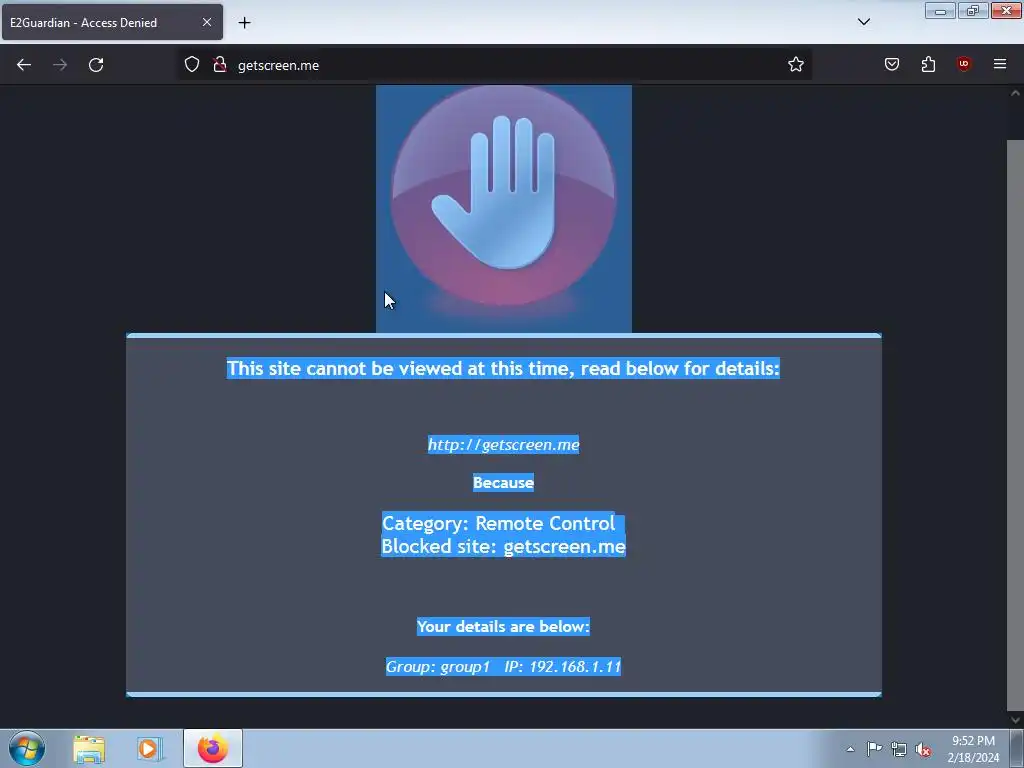Close the E2Guardian Access Denied tab
Screen dimensions: 1024x768
pyautogui.click(x=206, y=22)
